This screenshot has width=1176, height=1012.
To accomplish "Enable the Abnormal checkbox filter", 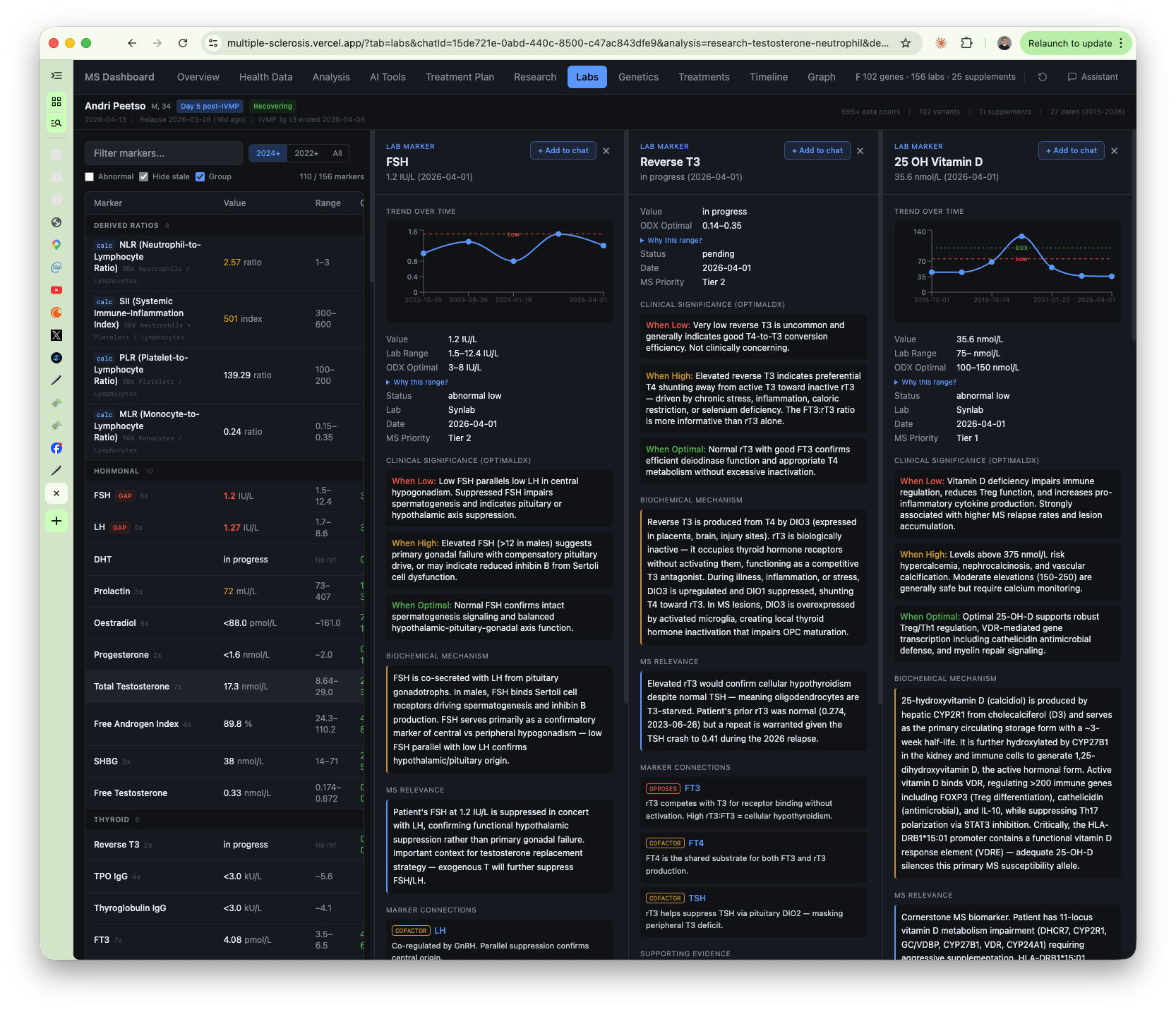I will [x=90, y=177].
